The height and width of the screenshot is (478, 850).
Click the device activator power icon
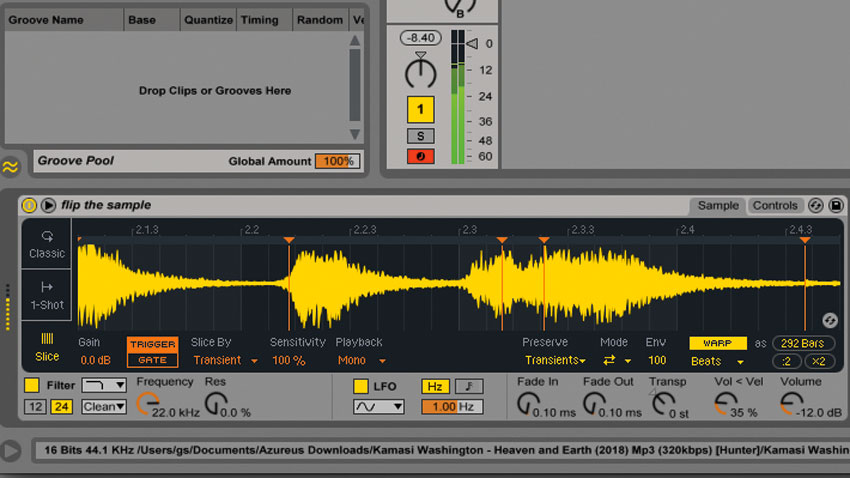tap(29, 205)
